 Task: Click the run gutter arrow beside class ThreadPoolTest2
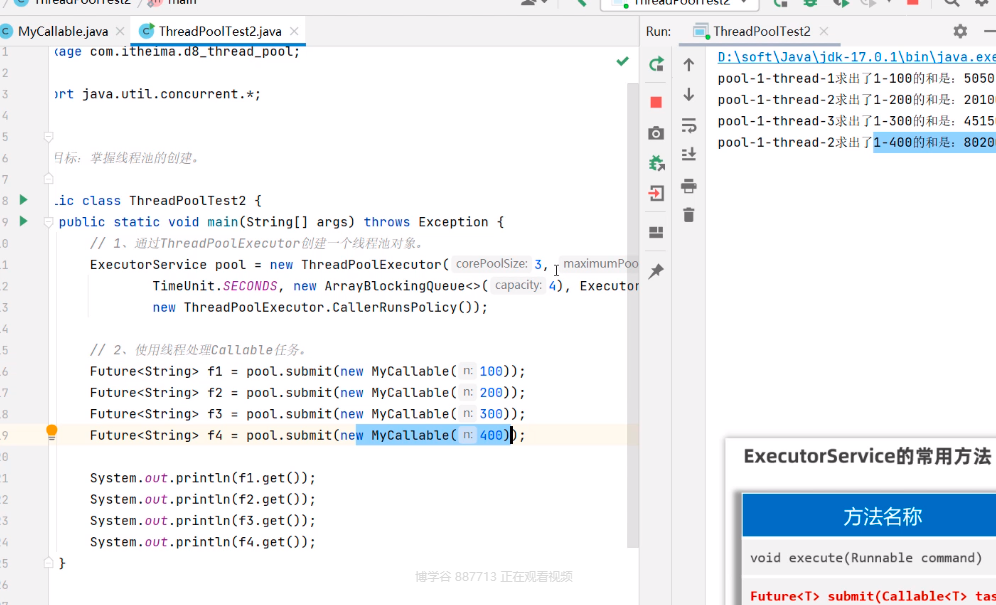[24, 200]
